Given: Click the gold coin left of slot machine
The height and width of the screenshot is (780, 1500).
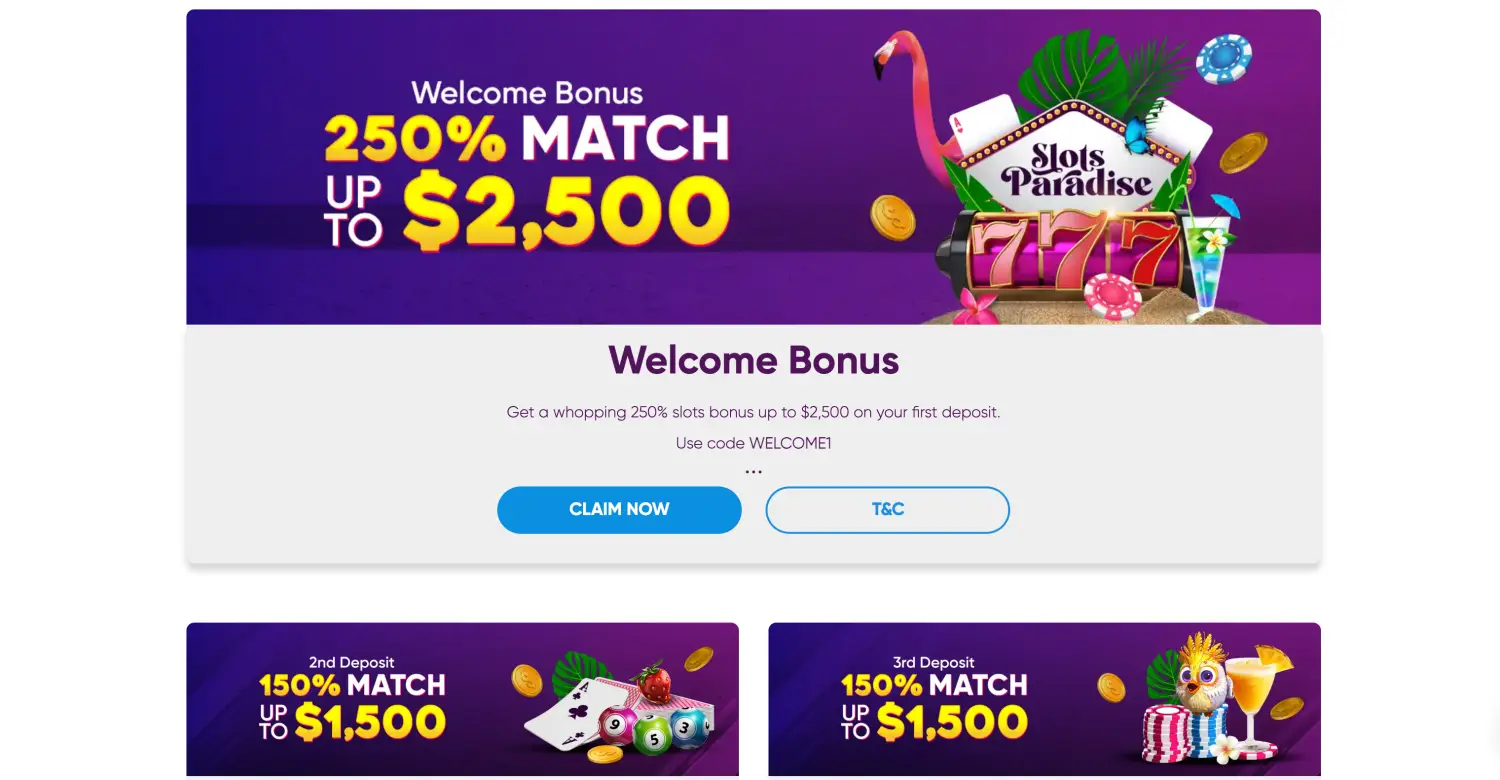Looking at the screenshot, I should pos(892,217).
